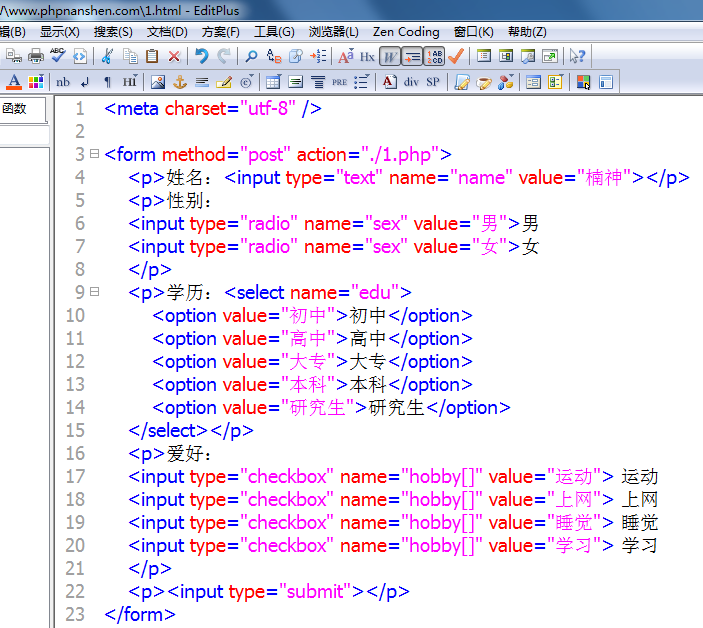
Task: Toggle the directory window panel icon
Action: click(484, 56)
